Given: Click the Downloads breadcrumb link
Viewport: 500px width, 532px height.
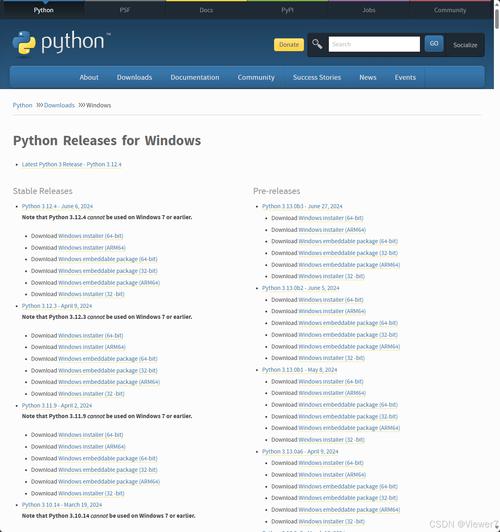Looking at the screenshot, I should tap(59, 105).
